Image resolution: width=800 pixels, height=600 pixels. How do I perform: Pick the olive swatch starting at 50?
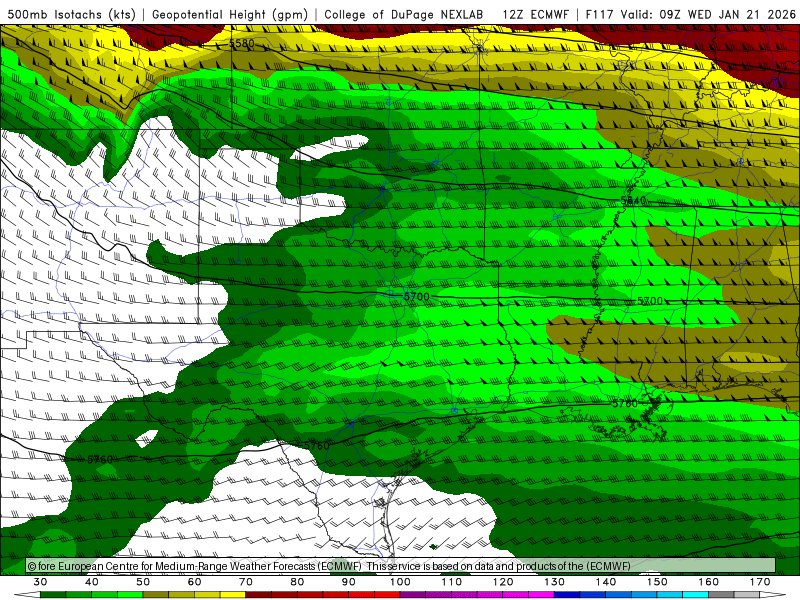(156, 595)
